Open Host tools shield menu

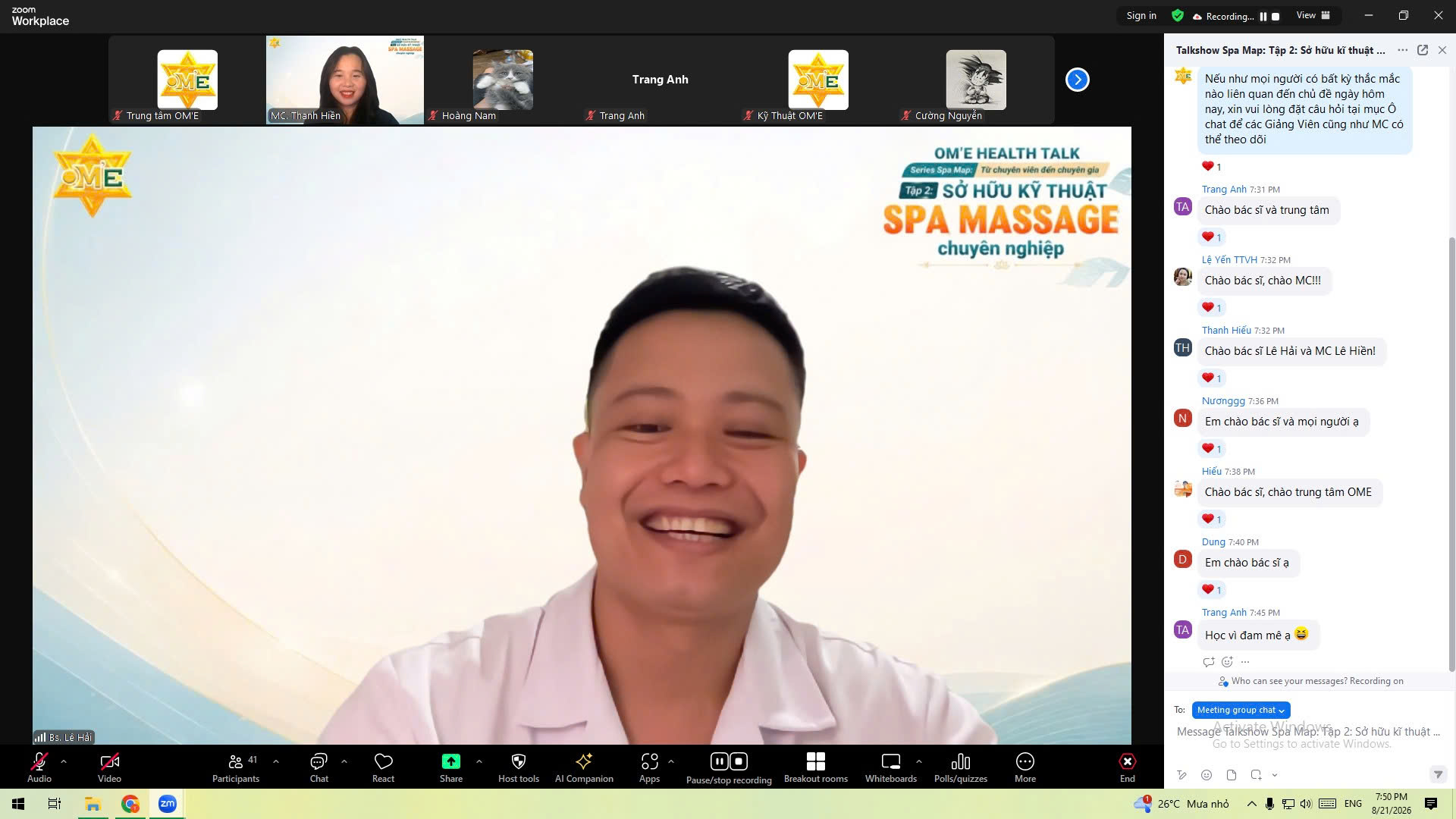pos(519,767)
